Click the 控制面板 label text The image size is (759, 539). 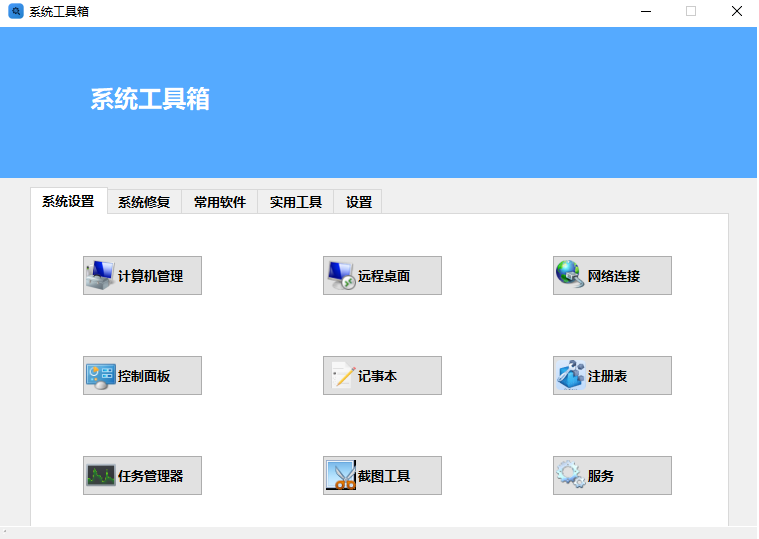click(144, 376)
